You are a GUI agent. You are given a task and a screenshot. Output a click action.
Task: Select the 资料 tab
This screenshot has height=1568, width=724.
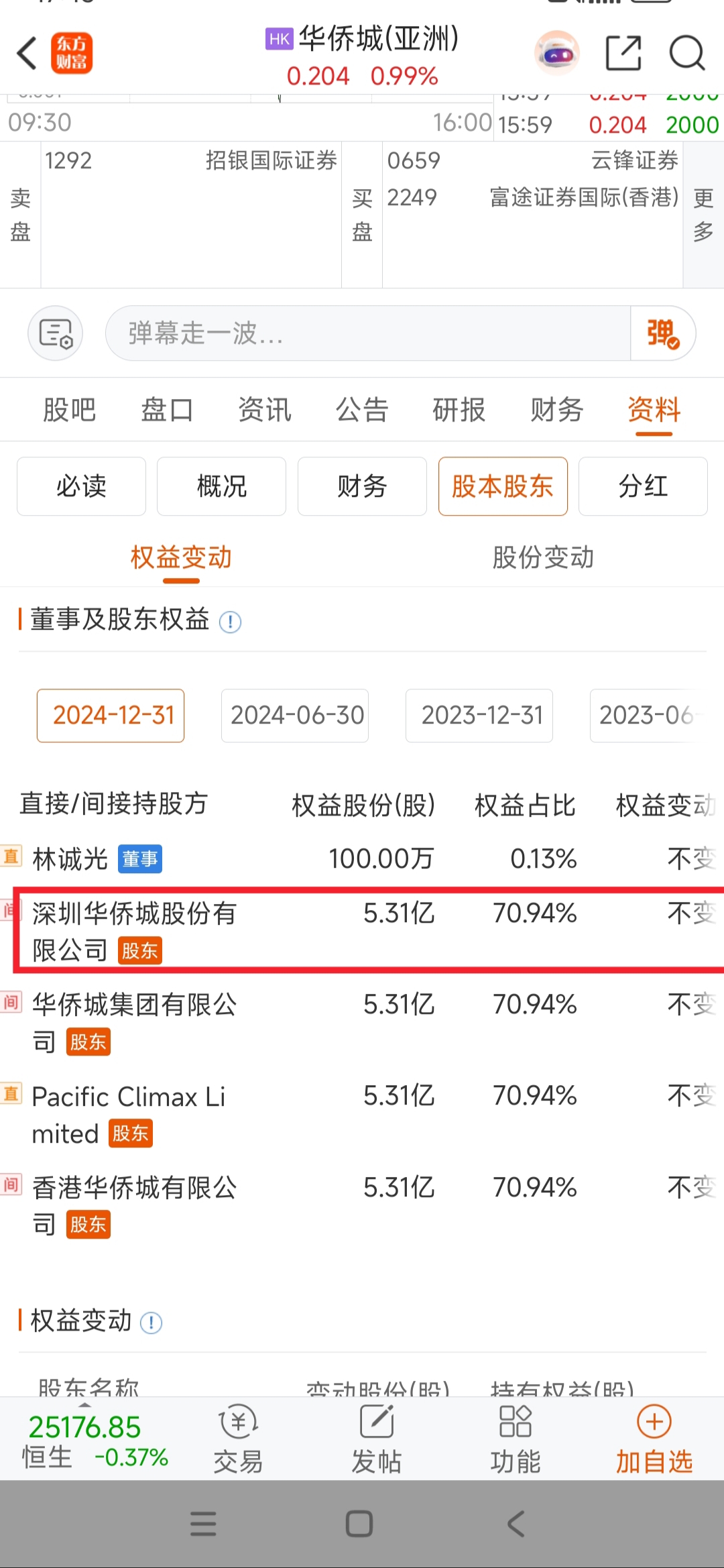654,410
